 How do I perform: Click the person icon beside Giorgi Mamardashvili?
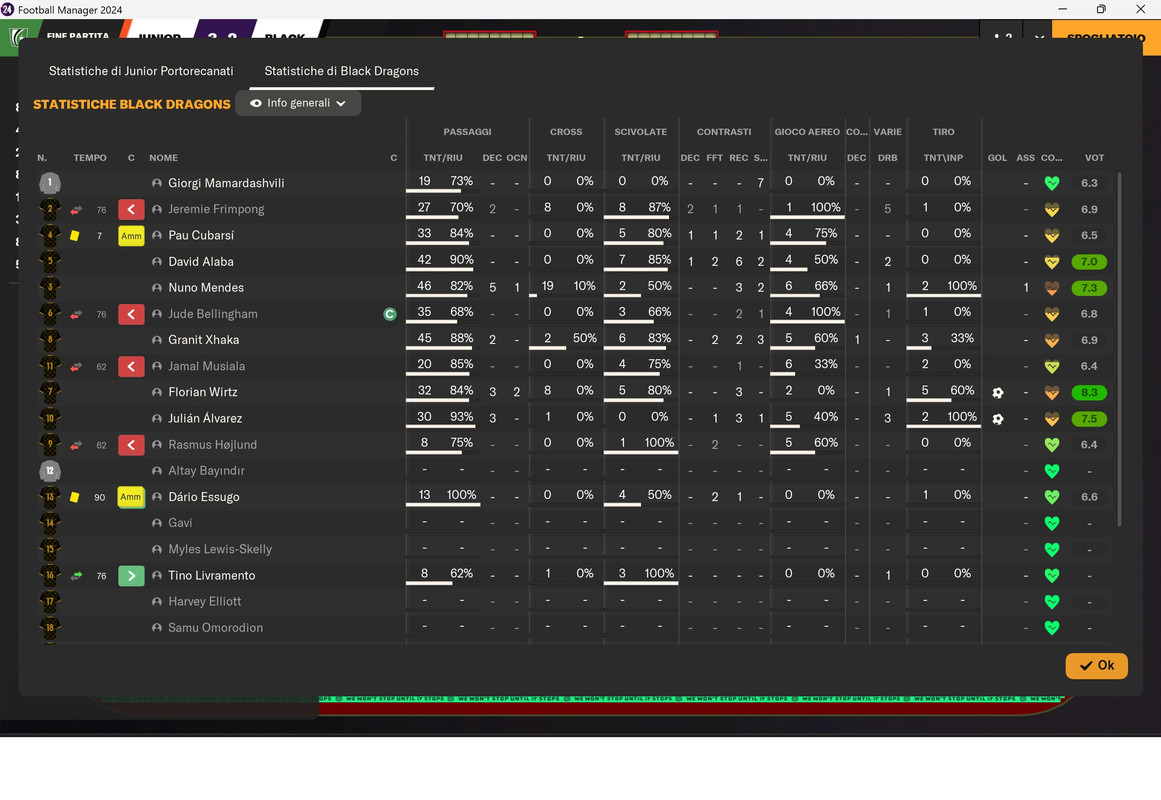(157, 183)
